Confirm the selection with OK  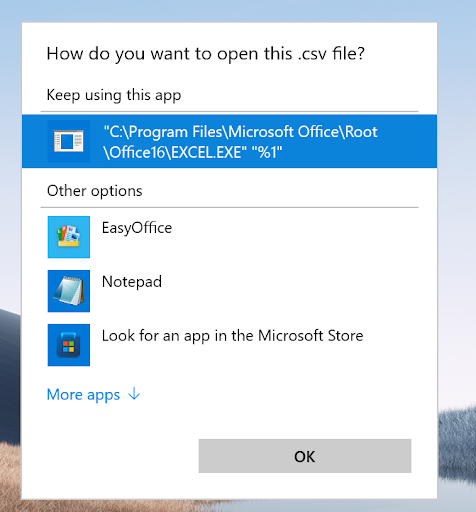(305, 456)
